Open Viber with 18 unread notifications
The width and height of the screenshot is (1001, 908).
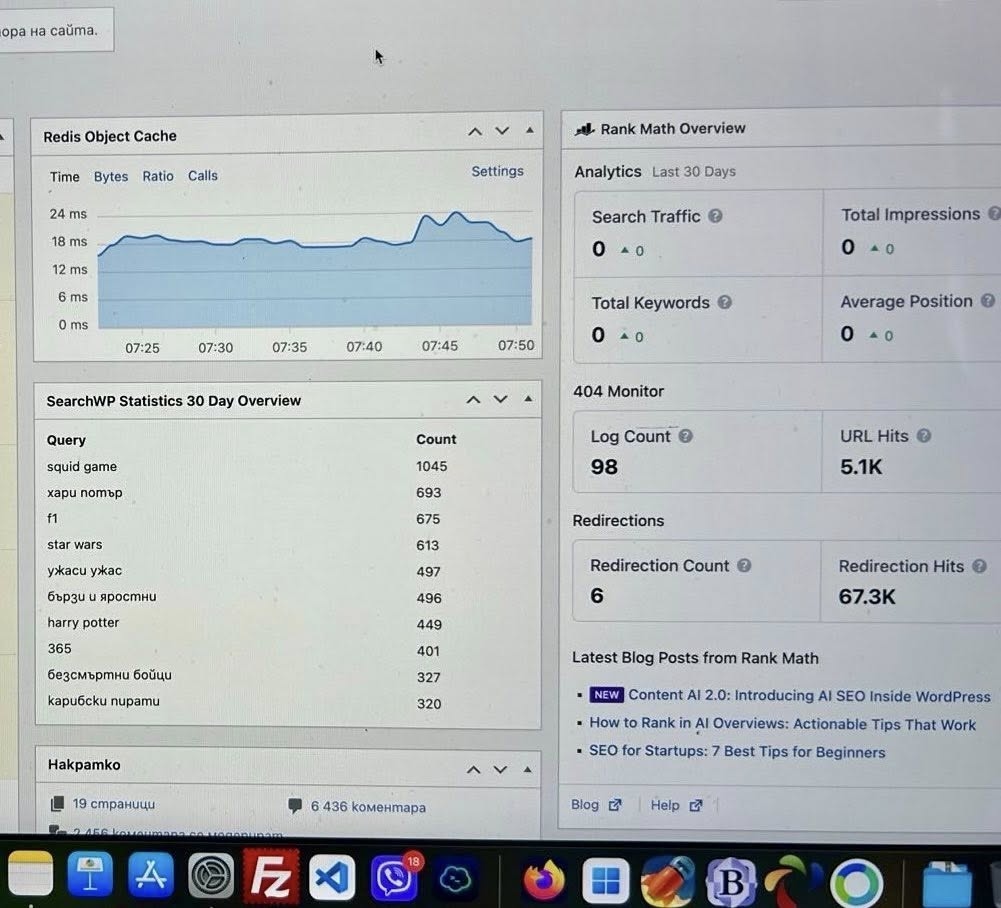point(394,878)
